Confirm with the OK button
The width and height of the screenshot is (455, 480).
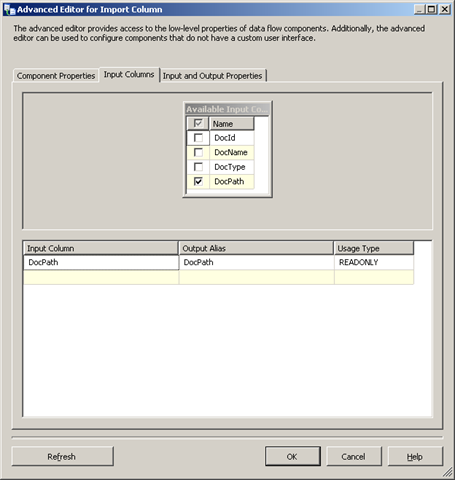293,456
